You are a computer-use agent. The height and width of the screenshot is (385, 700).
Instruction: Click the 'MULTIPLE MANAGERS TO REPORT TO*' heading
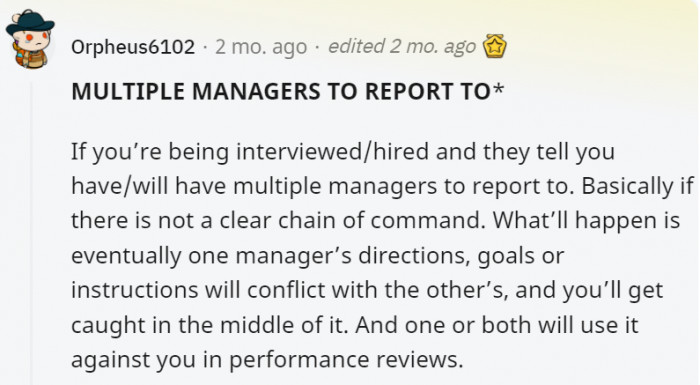tap(288, 91)
